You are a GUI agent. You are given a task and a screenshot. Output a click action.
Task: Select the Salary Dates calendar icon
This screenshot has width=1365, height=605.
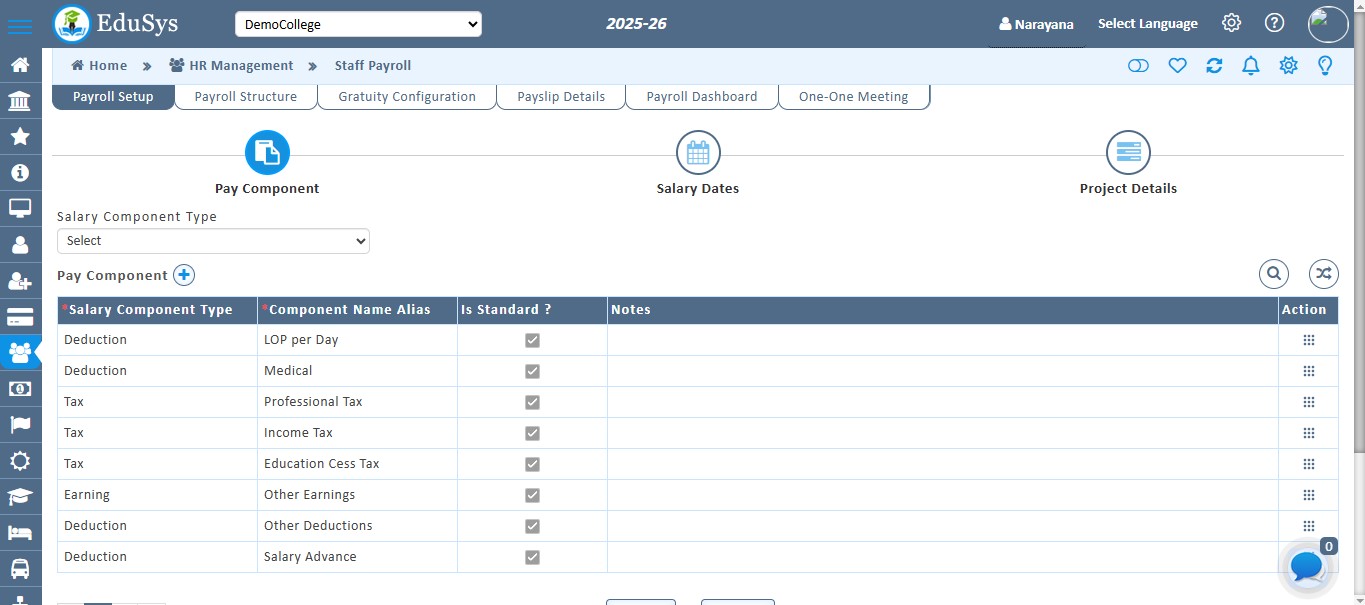697,151
